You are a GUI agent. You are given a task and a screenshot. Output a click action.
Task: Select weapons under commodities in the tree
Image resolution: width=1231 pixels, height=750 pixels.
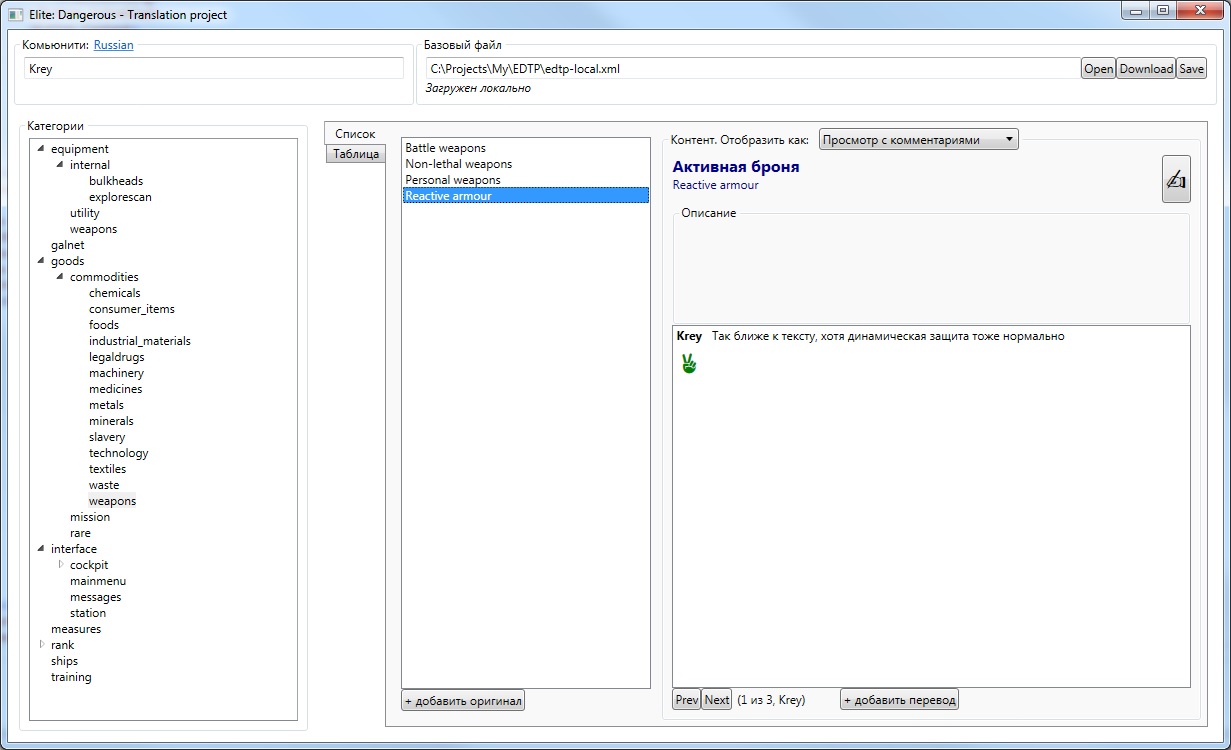112,501
